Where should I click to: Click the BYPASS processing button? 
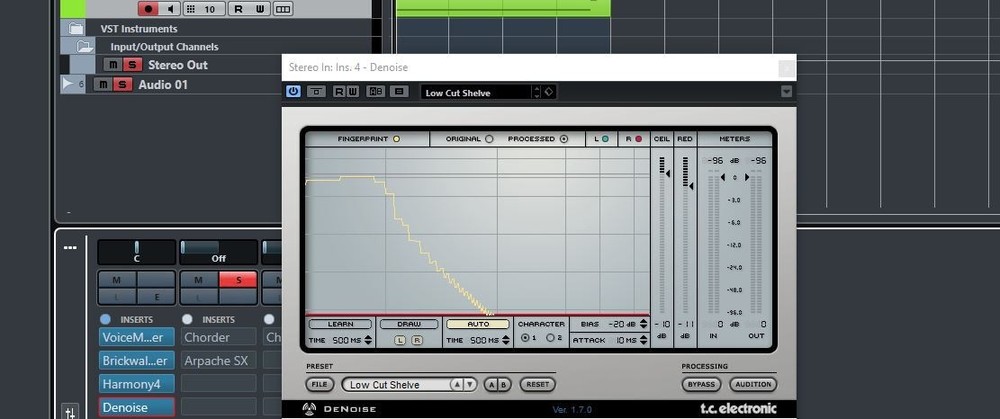point(702,385)
